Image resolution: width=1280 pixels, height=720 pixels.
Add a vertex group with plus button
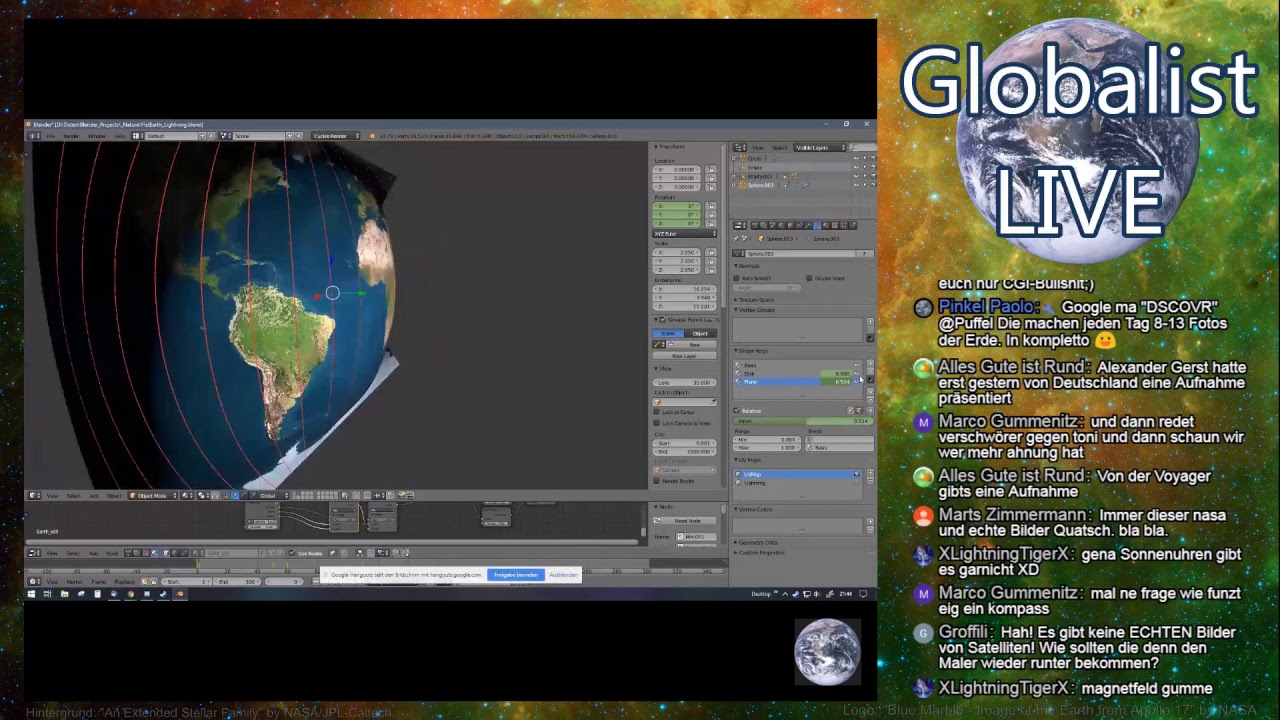[x=870, y=321]
